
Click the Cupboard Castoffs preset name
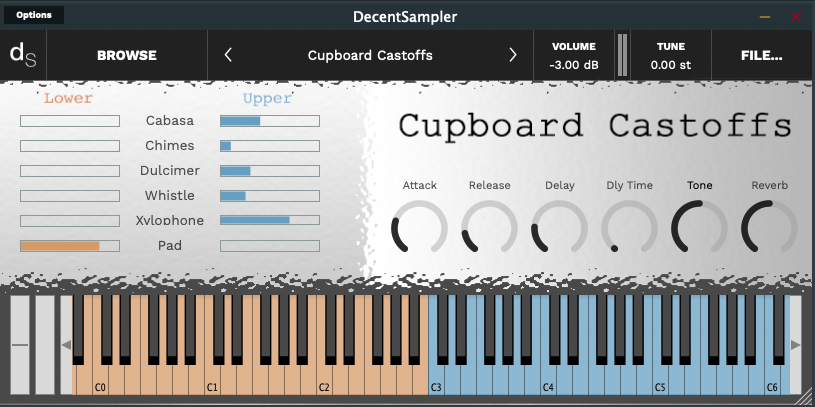point(370,55)
